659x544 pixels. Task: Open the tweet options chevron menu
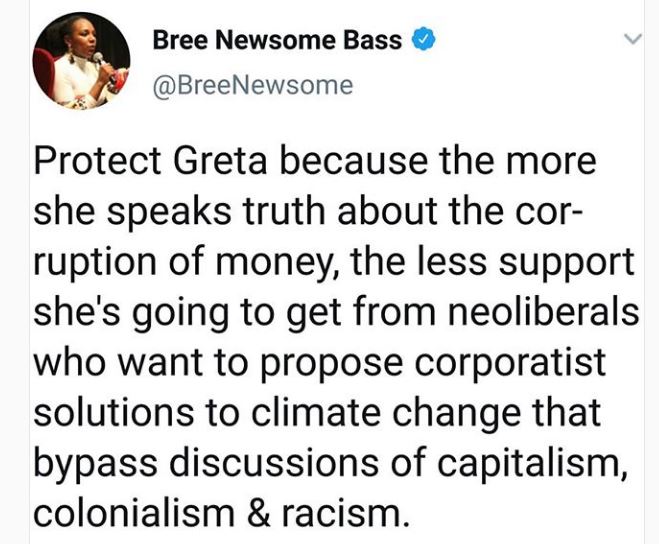coord(632,41)
